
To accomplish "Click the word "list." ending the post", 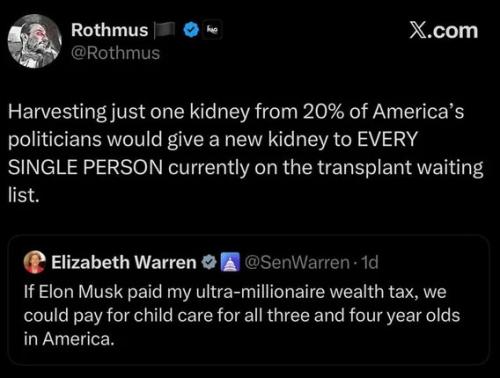I will point(24,195).
